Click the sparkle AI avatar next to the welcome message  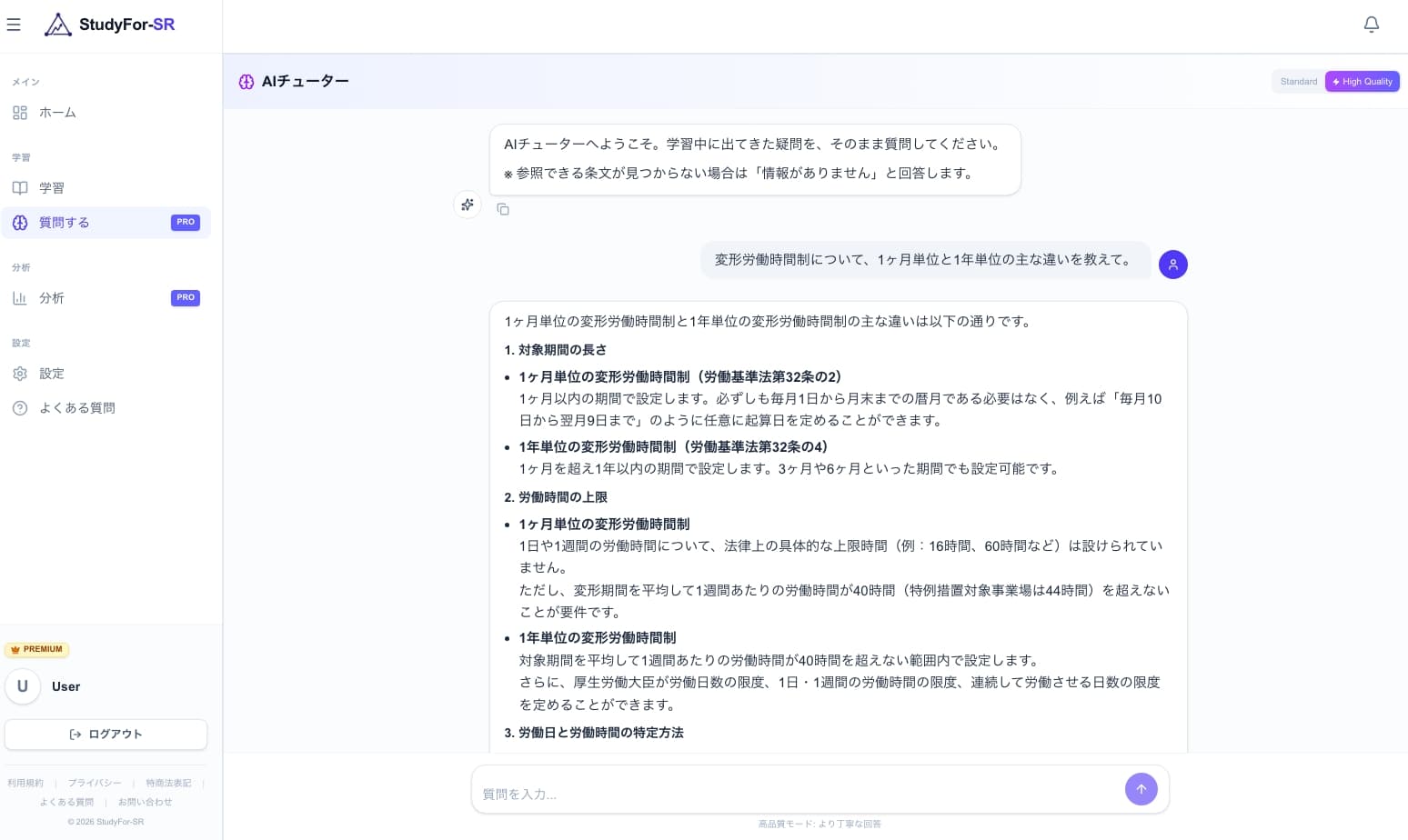point(468,205)
